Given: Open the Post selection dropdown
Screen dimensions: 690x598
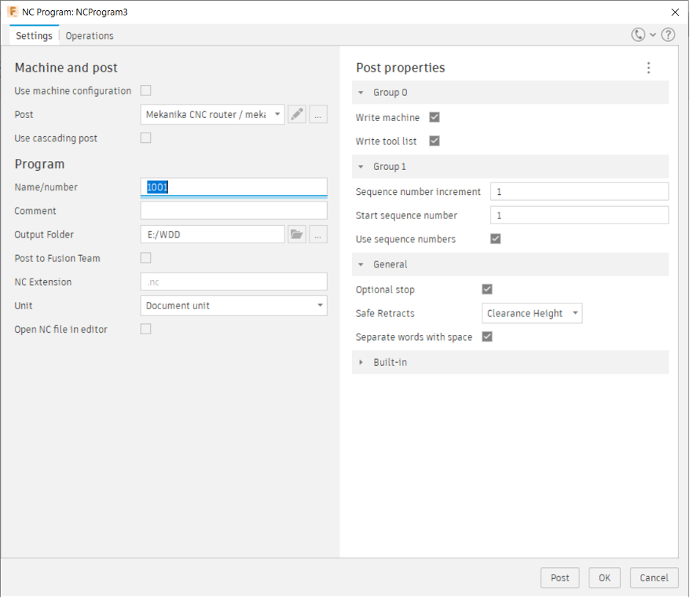Looking at the screenshot, I should point(213,114).
